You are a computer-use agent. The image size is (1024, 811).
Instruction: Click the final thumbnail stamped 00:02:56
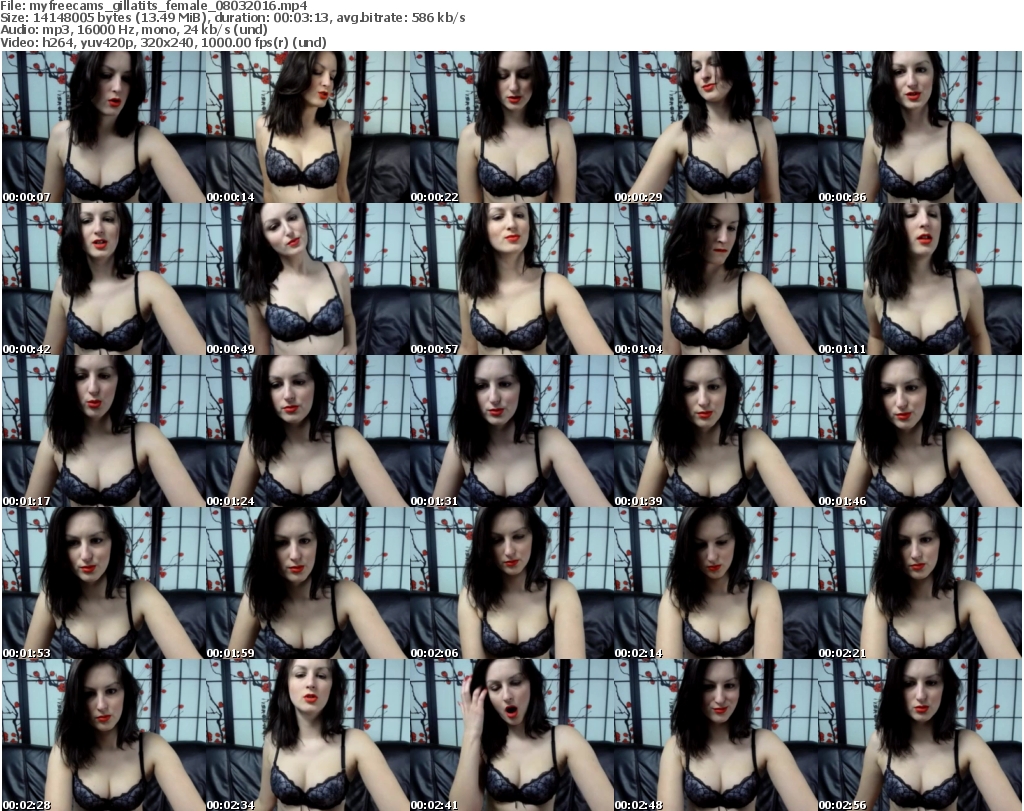click(x=920, y=735)
